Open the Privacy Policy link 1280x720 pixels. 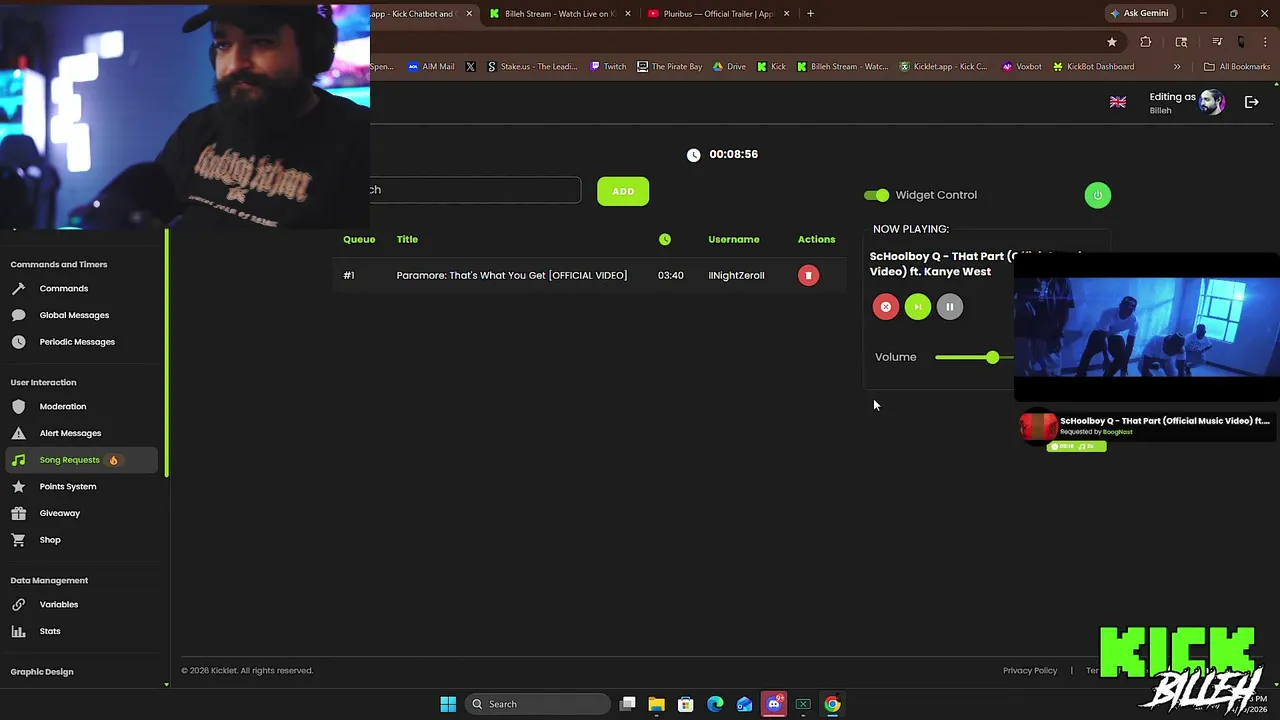point(1030,671)
